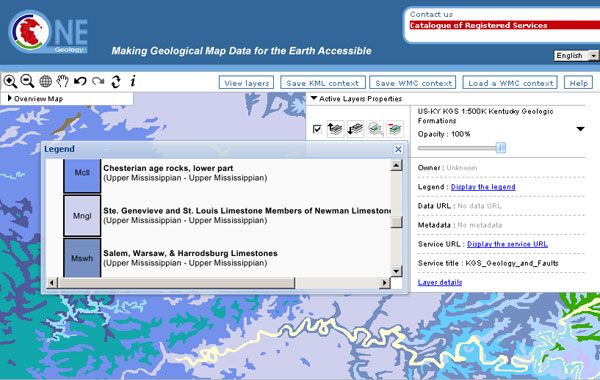Remove the layer from the map

[395, 129]
